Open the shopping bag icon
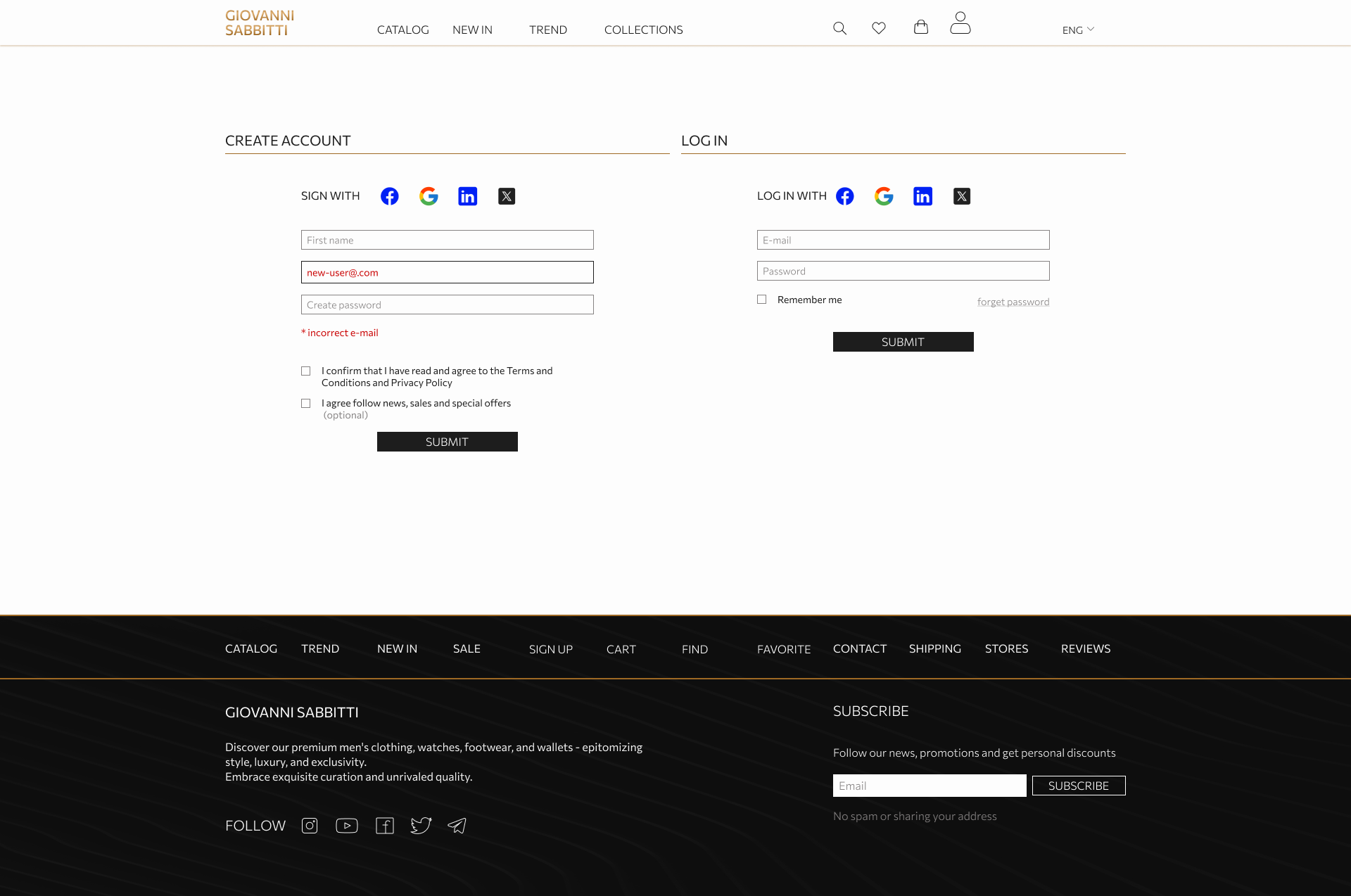 tap(920, 27)
